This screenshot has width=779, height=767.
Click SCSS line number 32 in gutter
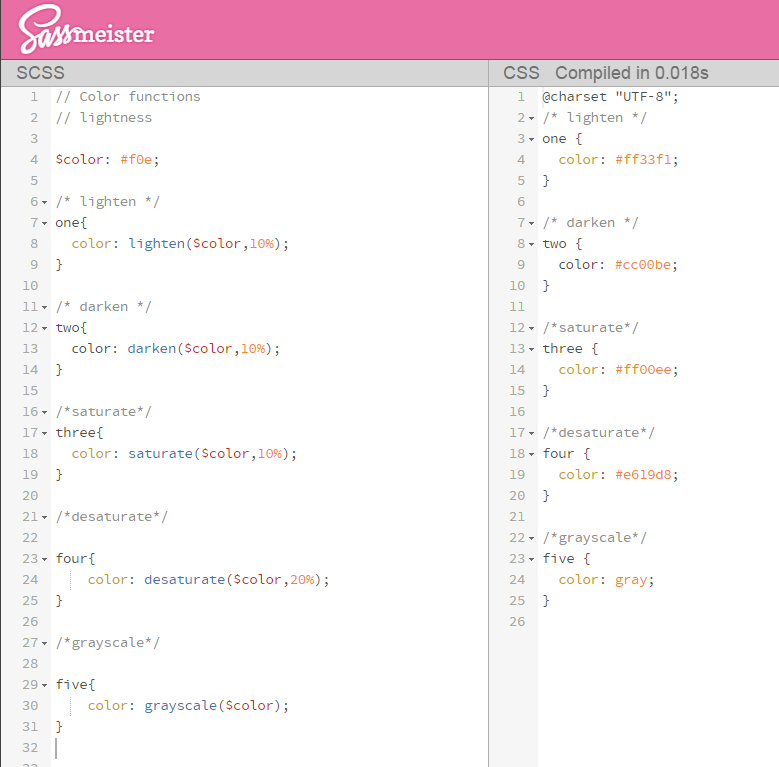point(30,748)
